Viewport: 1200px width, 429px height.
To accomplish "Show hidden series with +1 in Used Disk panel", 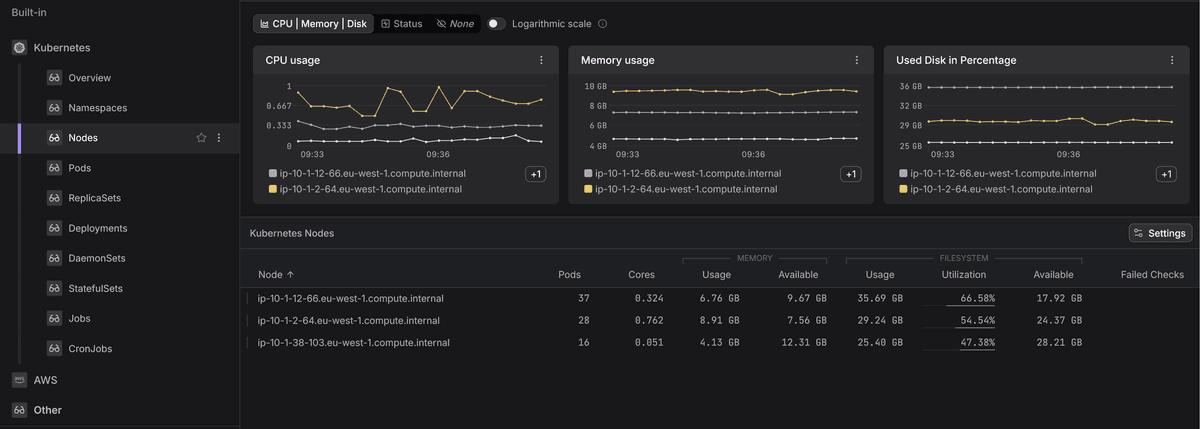I will coord(1166,174).
